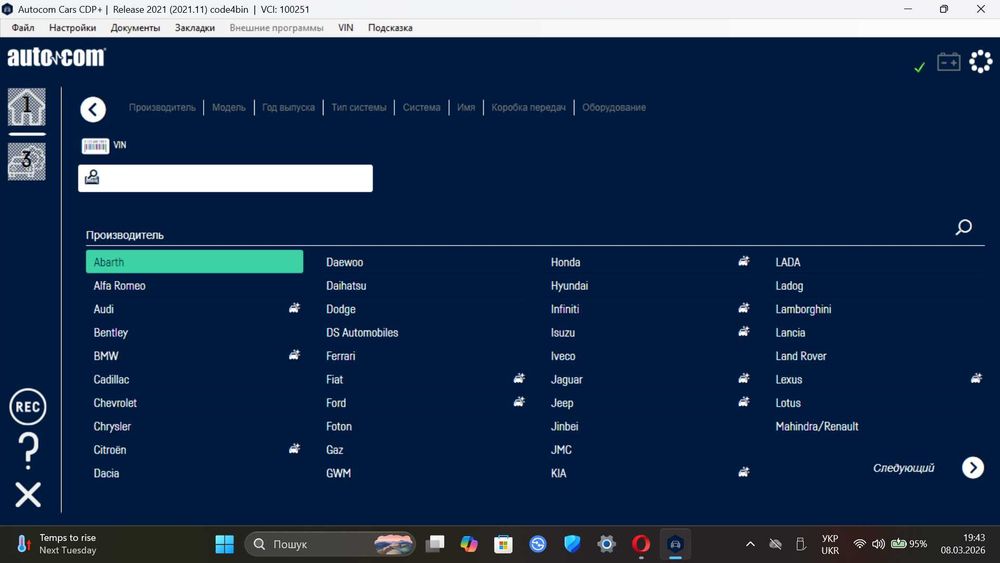The width and height of the screenshot is (1000, 563).
Task: Open Microsoft Store from taskbar
Action: 503,544
